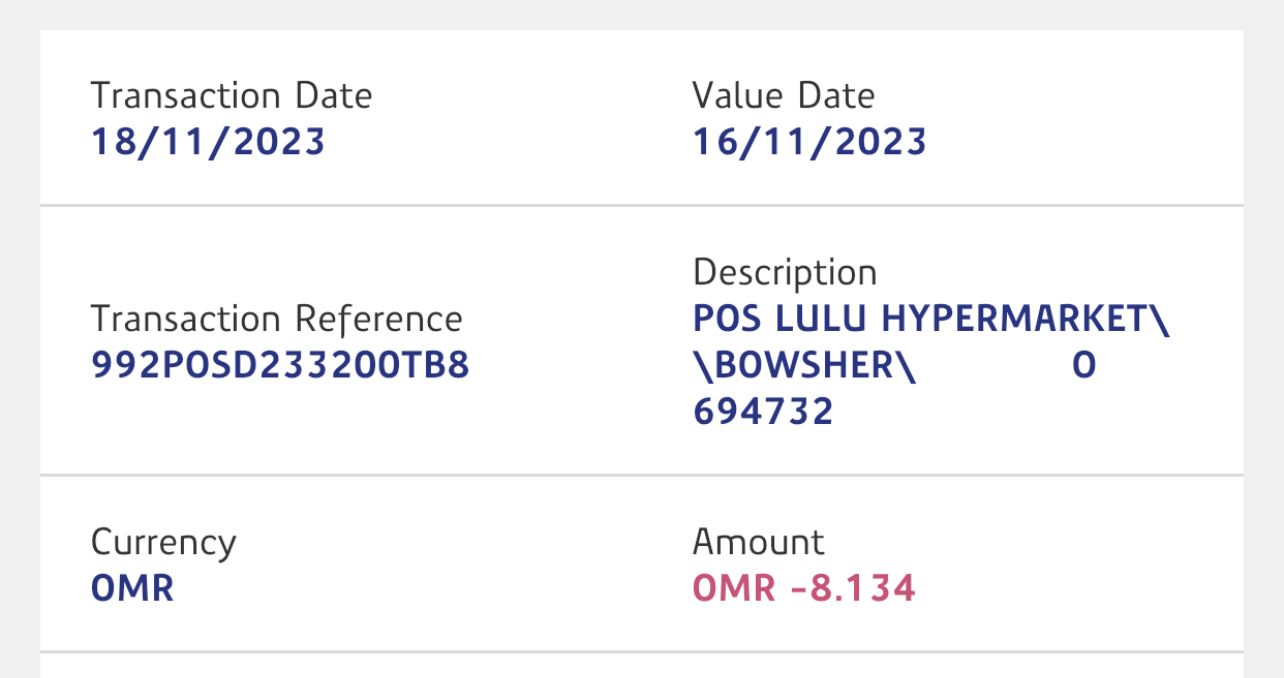
Task: Click the Transaction Reference label
Action: pos(276,319)
